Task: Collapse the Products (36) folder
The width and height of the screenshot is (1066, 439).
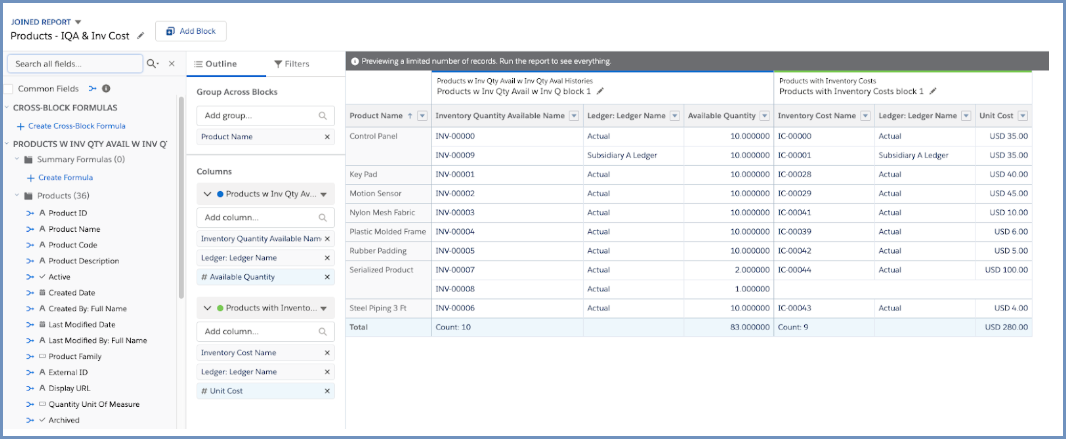Action: point(17,196)
